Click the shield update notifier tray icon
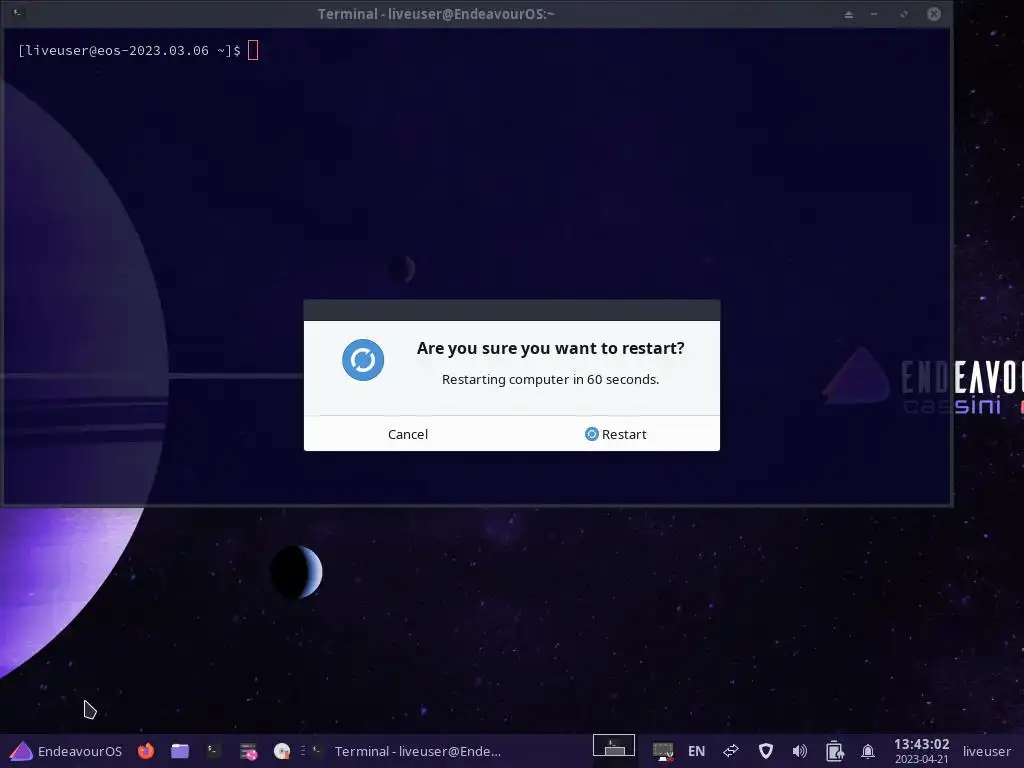This screenshot has width=1024, height=768. pos(765,751)
